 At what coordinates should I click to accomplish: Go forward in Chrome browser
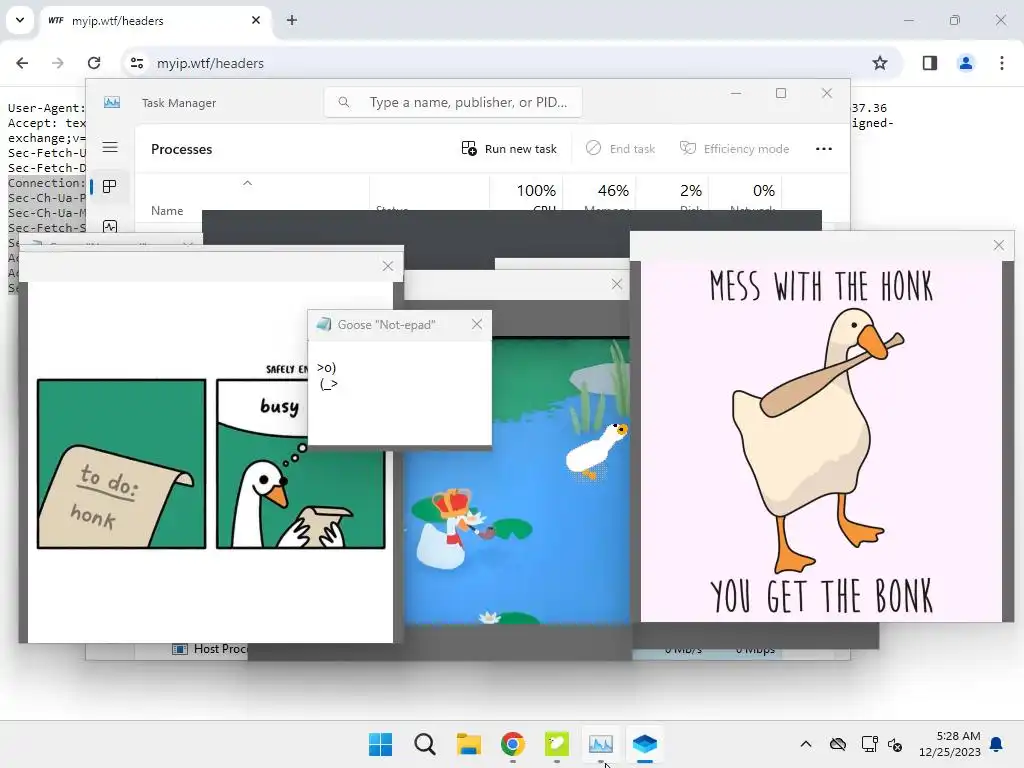tap(57, 63)
